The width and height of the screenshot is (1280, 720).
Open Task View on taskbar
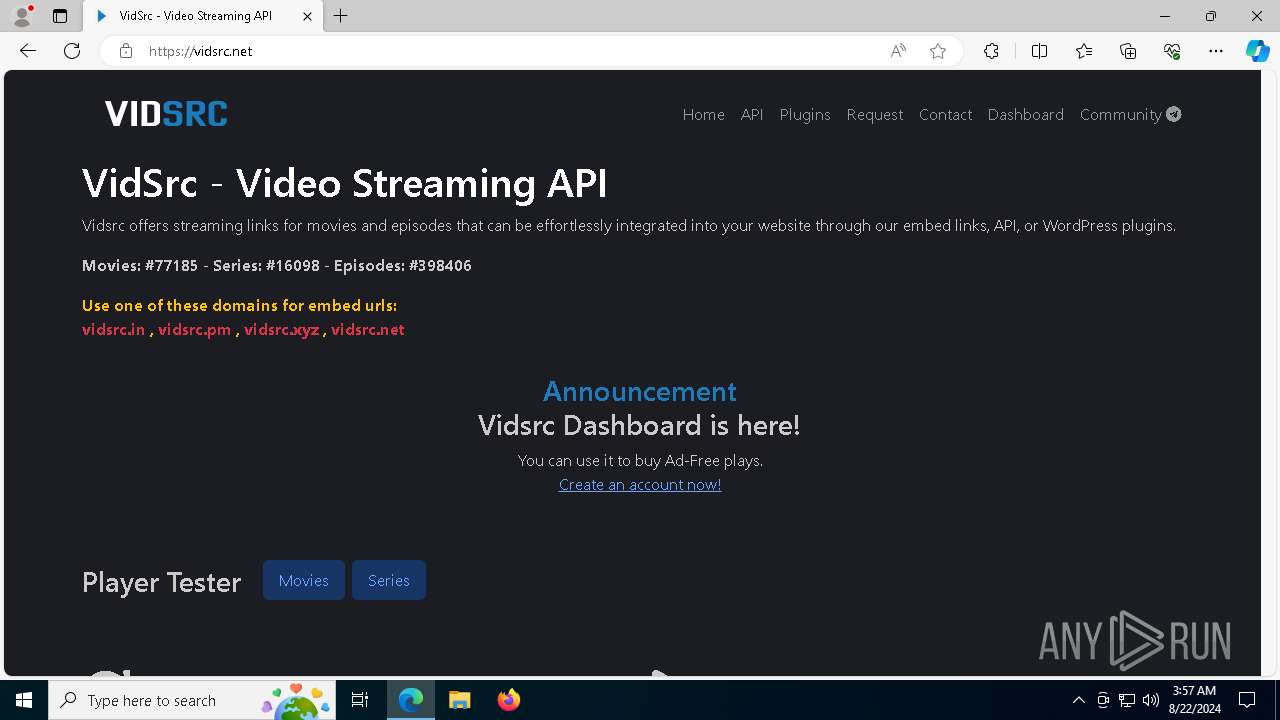[360, 700]
